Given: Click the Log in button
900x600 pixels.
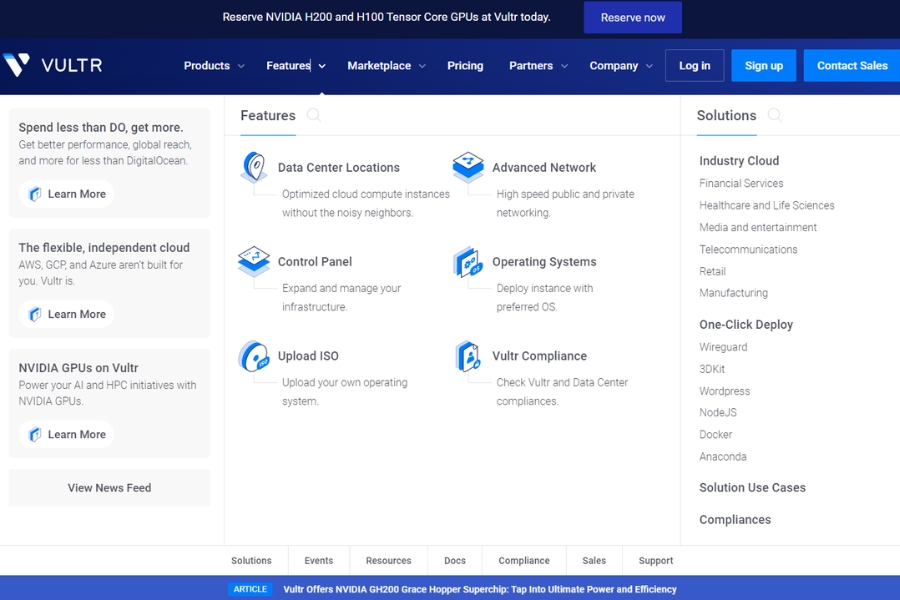Looking at the screenshot, I should pos(695,65).
